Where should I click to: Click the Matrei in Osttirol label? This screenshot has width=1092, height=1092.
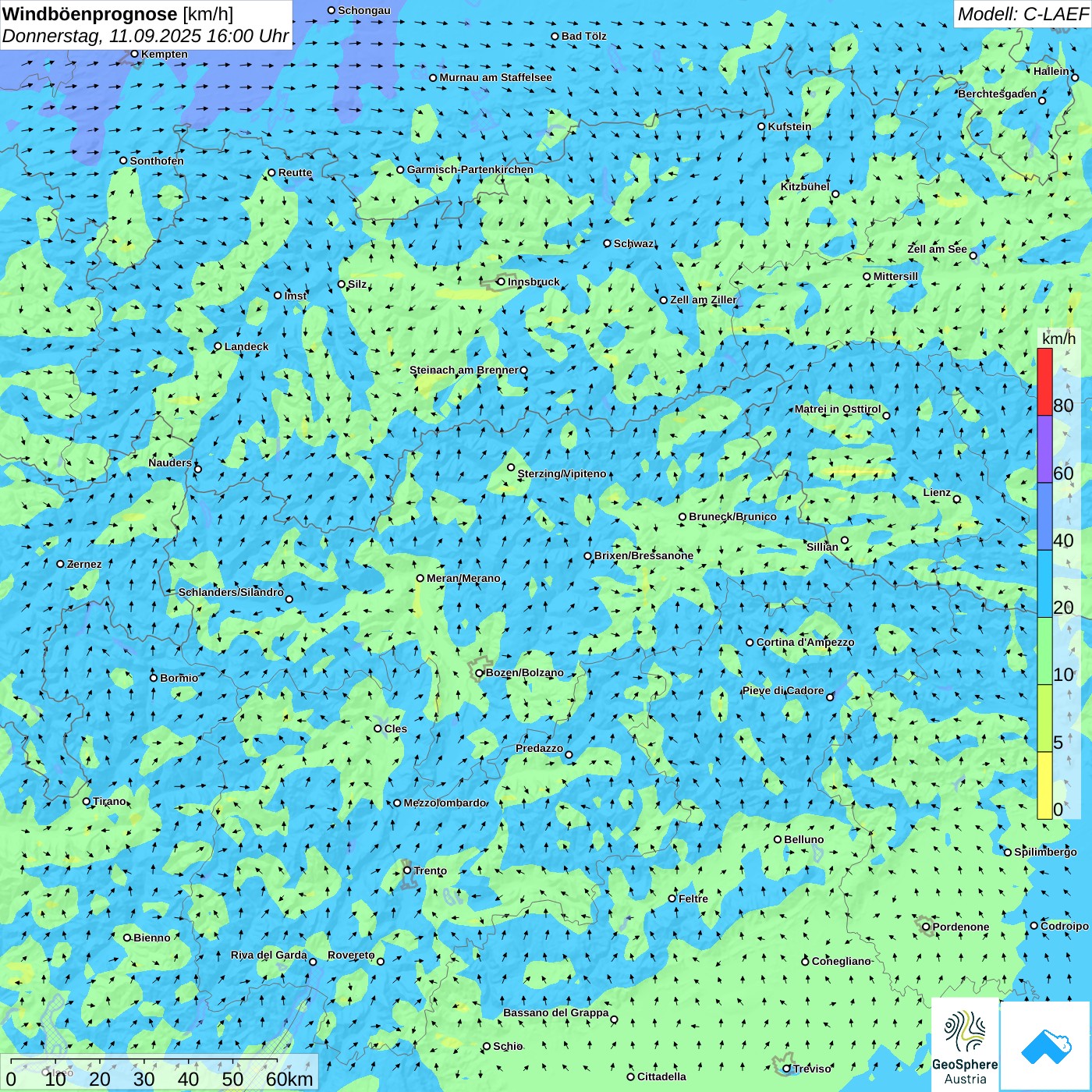838,409
